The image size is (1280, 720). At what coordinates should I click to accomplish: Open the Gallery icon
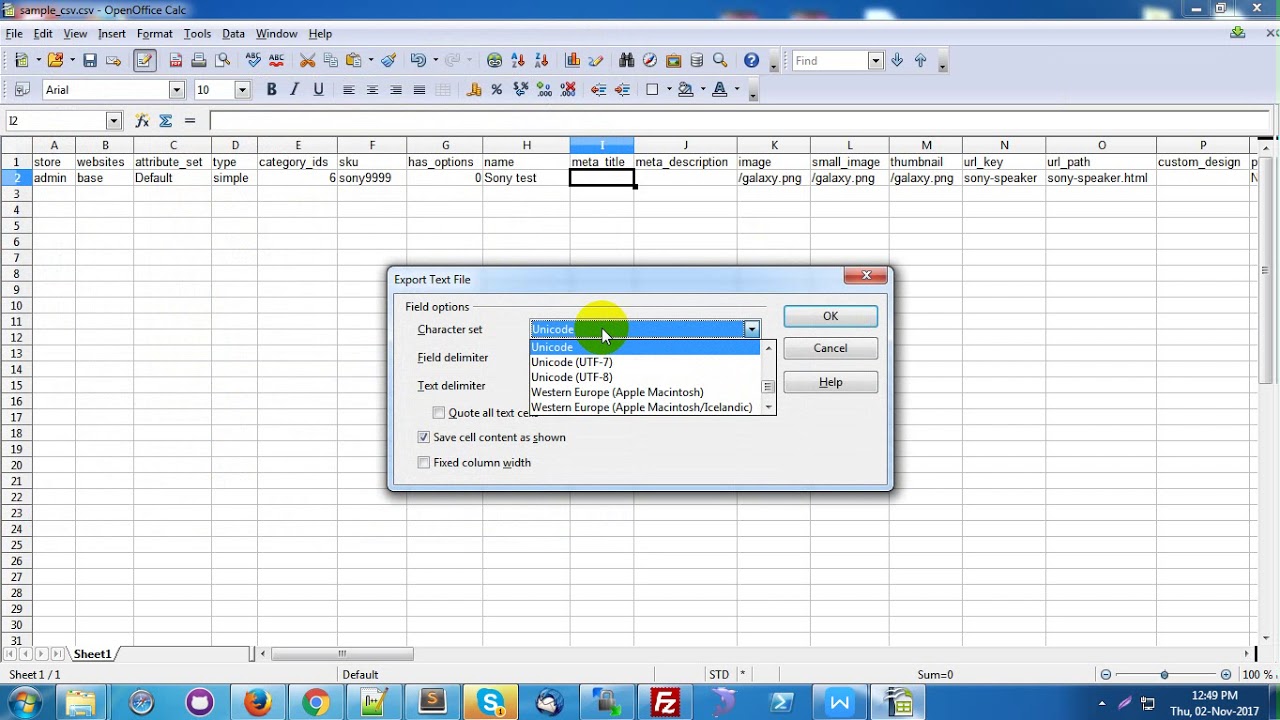(673, 61)
